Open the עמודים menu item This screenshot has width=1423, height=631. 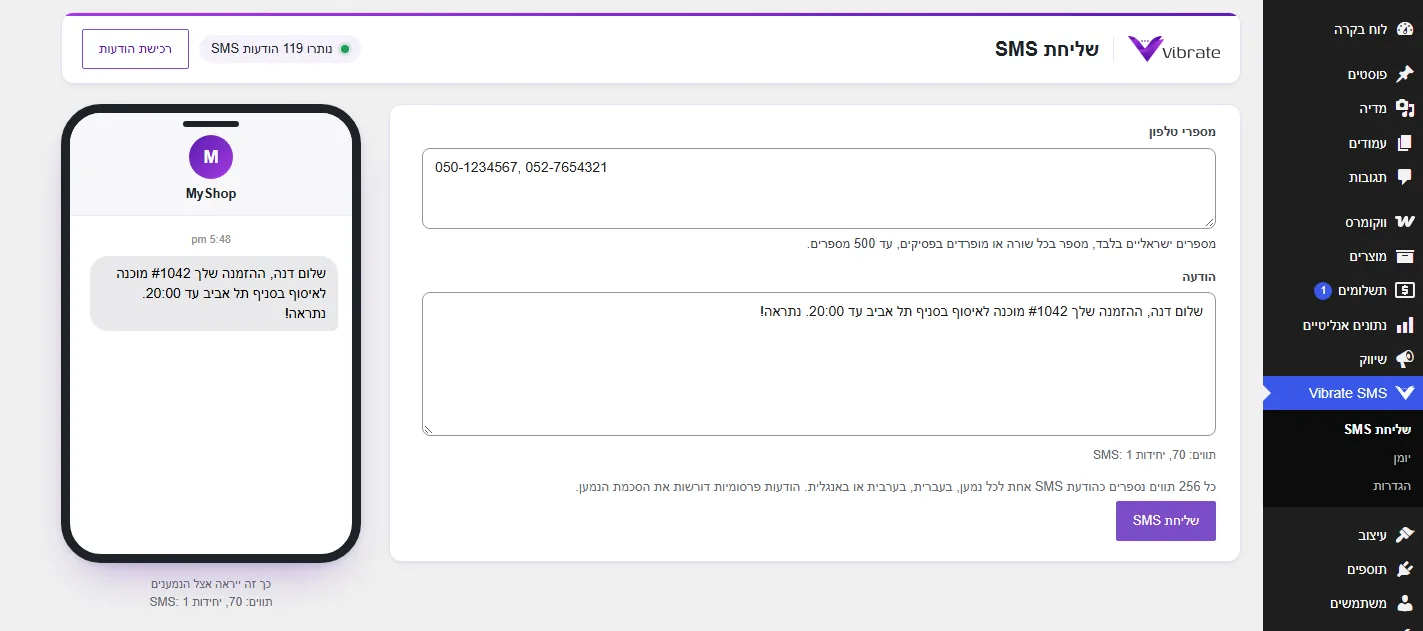click(x=1367, y=144)
